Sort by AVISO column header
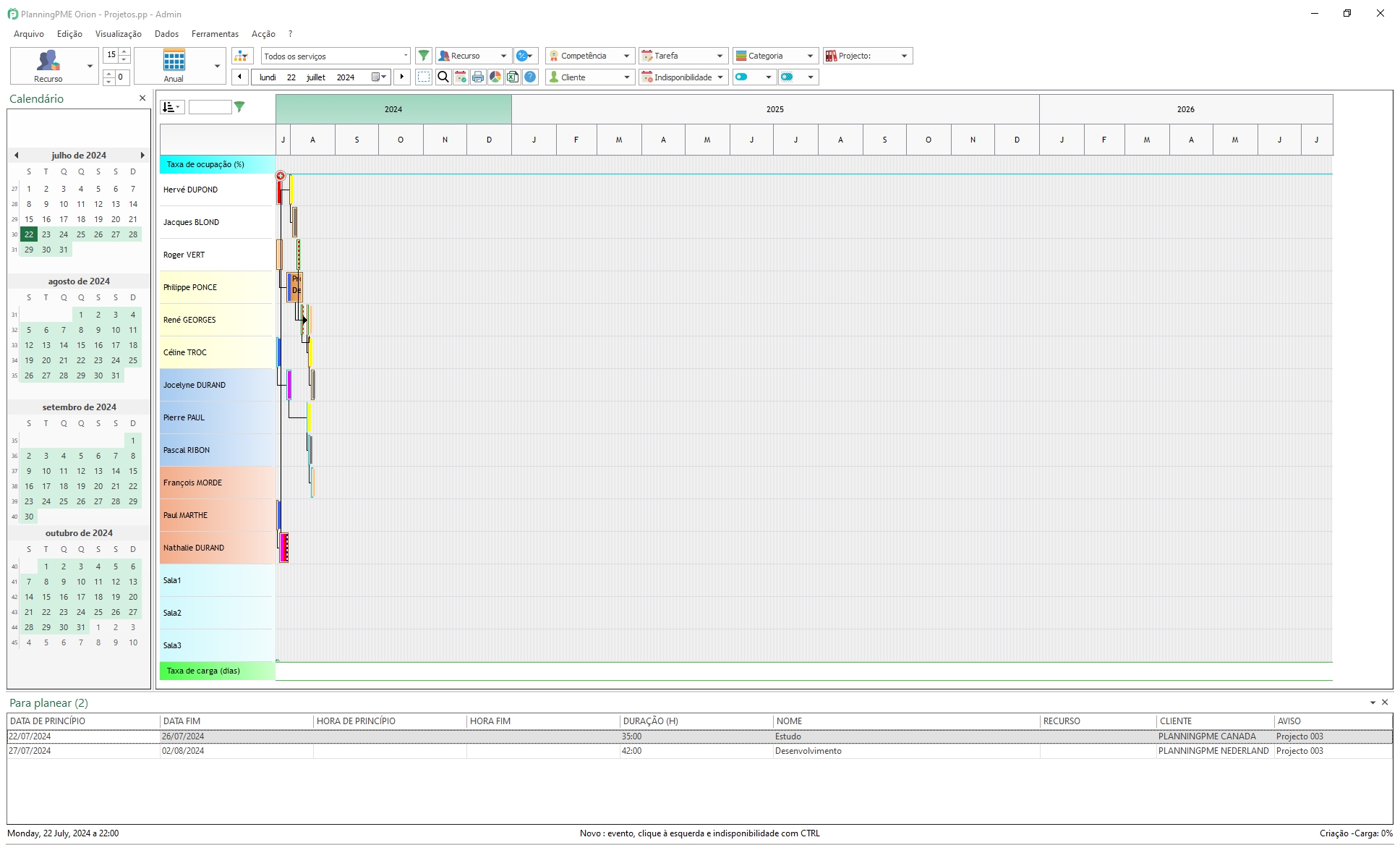Image resolution: width=1400 pixels, height=845 pixels. 1333,721
